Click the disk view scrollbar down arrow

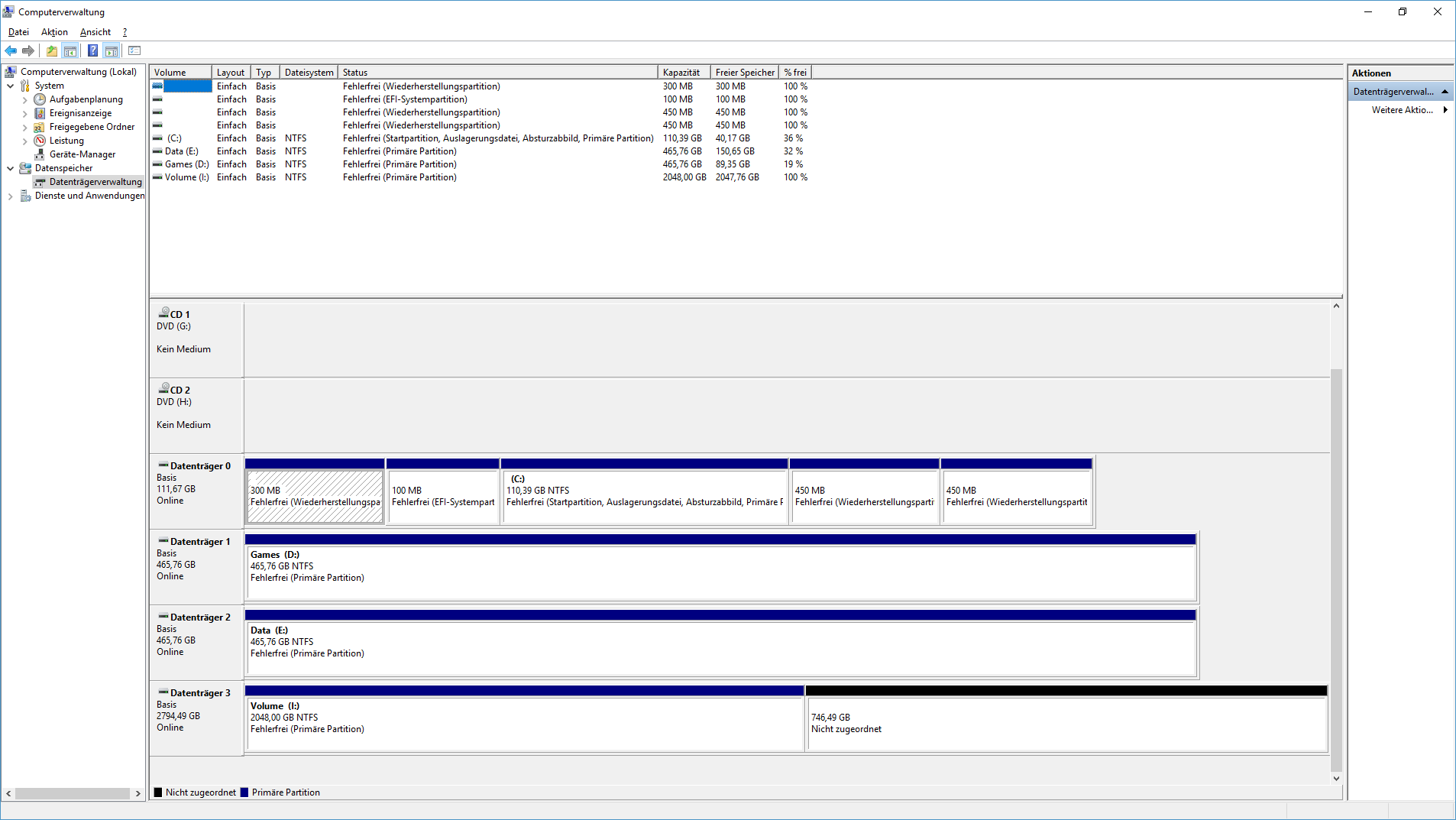pos(1336,778)
